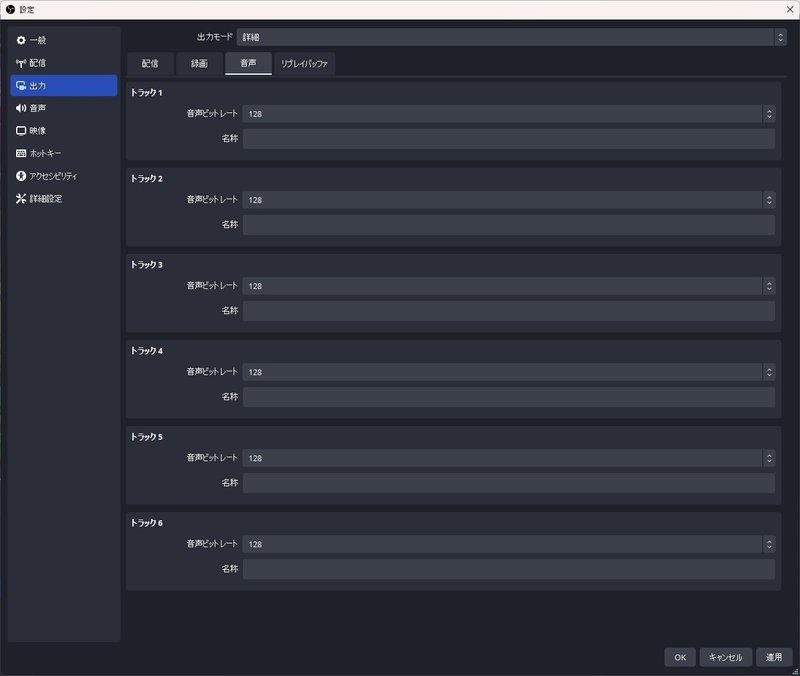Open トラック 3 音声ビットレート dropdown
800x676 pixels.
(x=509, y=286)
